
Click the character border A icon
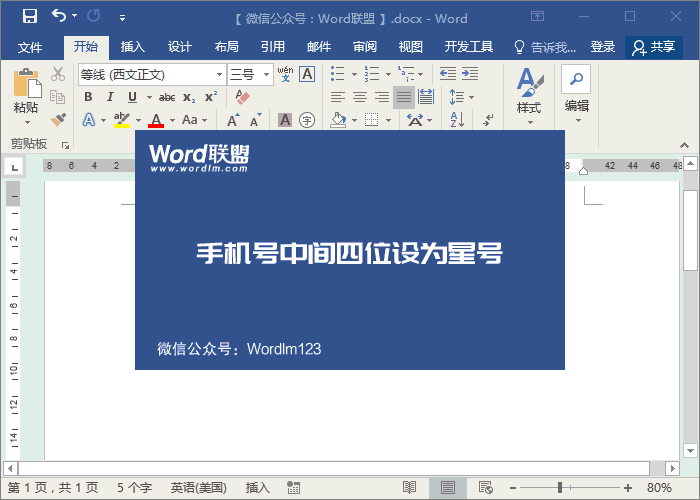coord(307,74)
